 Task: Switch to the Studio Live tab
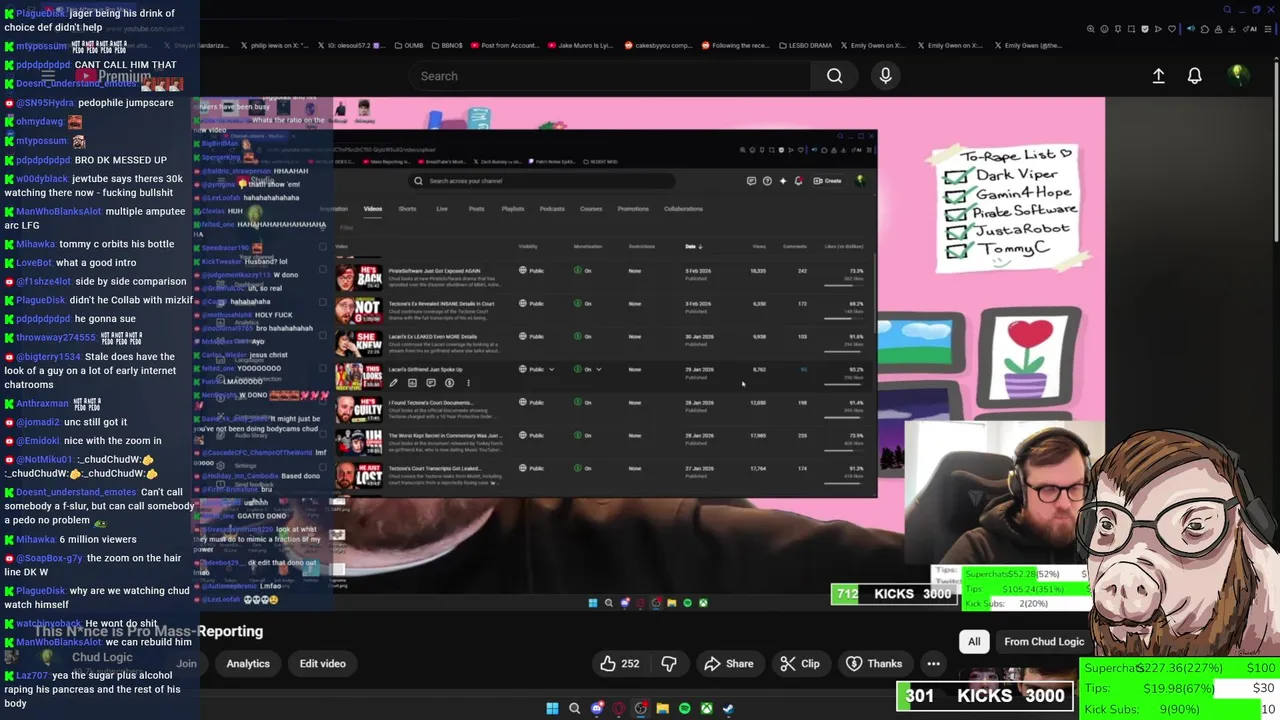coord(442,209)
